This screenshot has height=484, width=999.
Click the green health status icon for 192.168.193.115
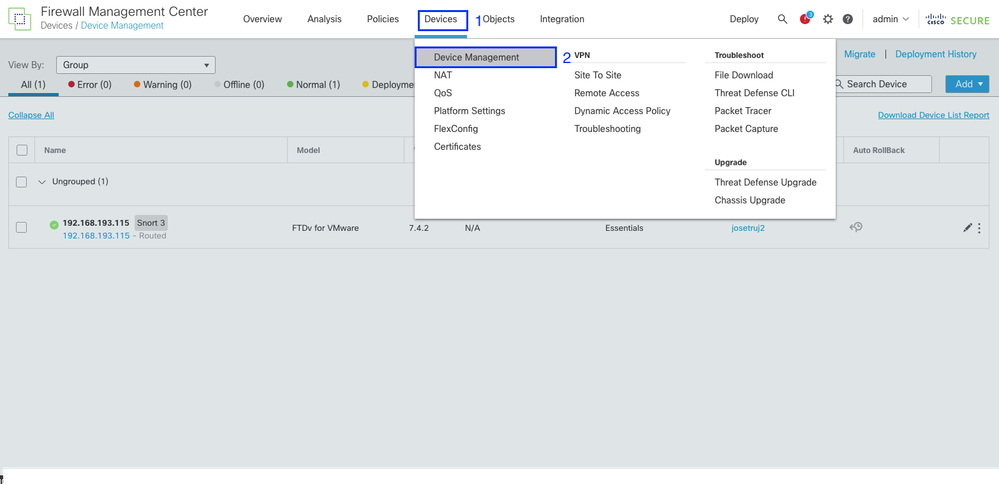[x=54, y=224]
